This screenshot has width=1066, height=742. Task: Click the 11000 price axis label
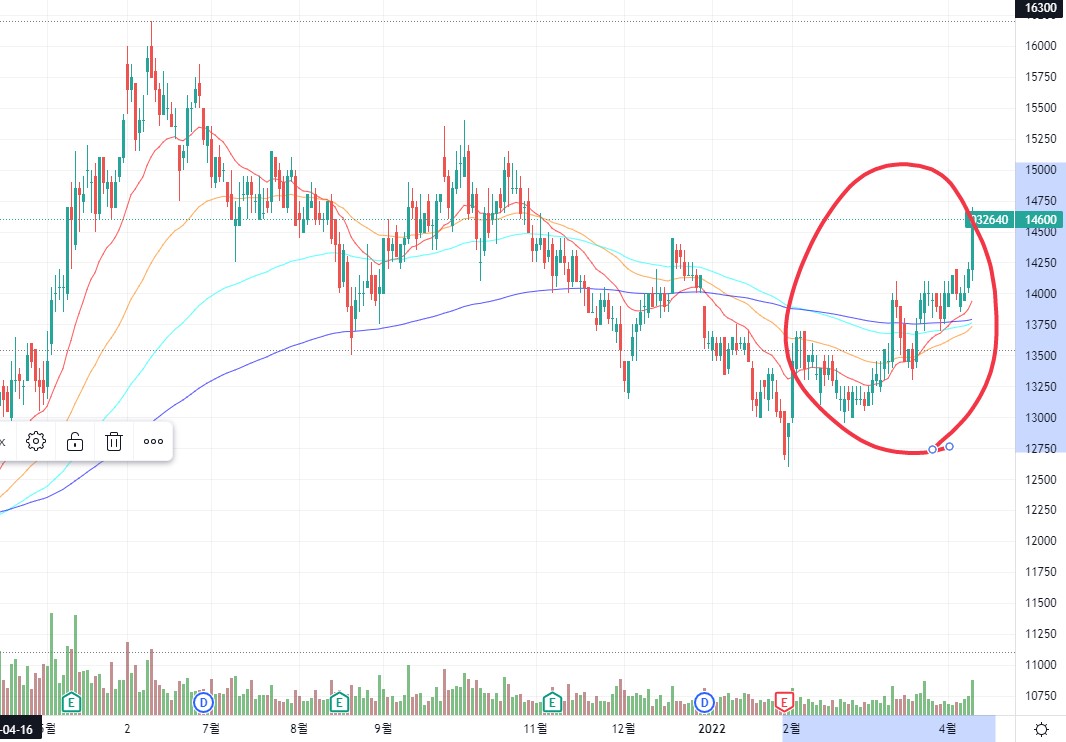pyautogui.click(x=1041, y=664)
